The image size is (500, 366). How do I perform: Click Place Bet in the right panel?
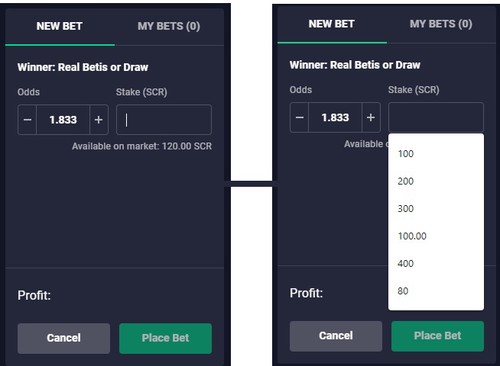[x=438, y=336]
